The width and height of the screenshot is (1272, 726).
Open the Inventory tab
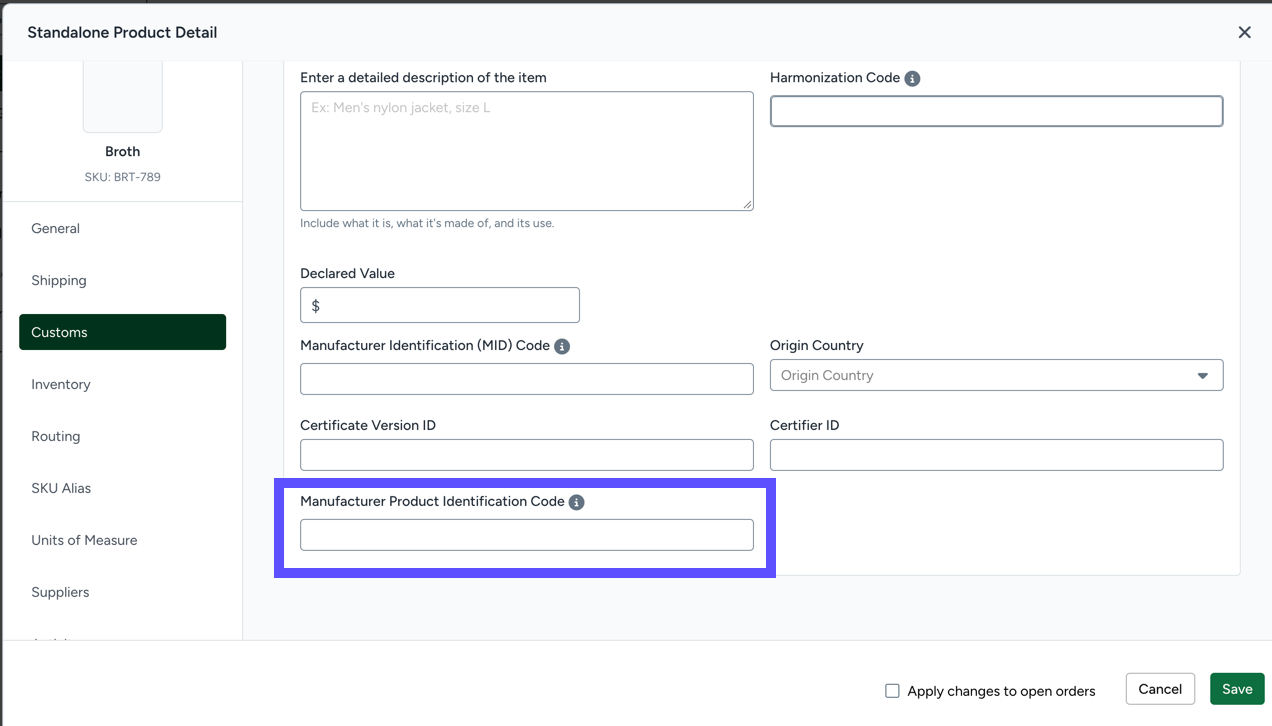[122, 384]
